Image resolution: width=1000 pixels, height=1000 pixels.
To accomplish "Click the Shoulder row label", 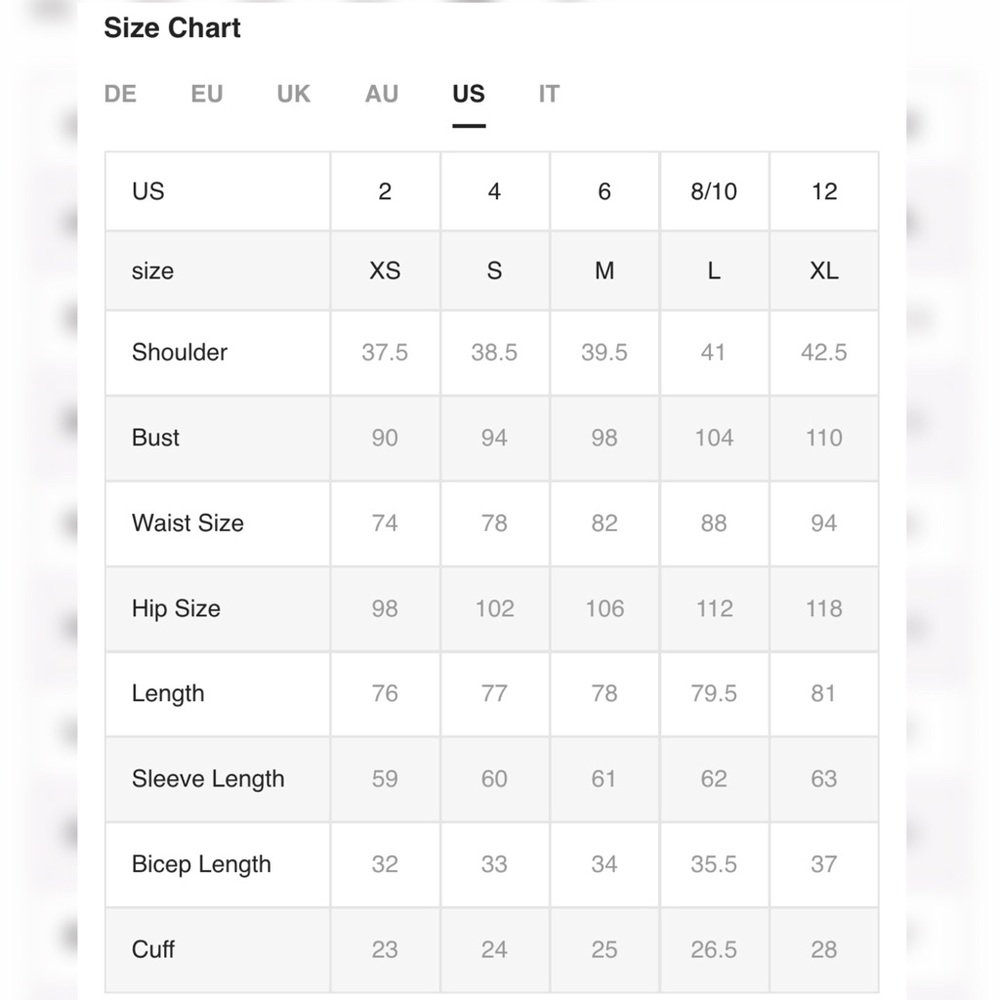I will coord(180,352).
